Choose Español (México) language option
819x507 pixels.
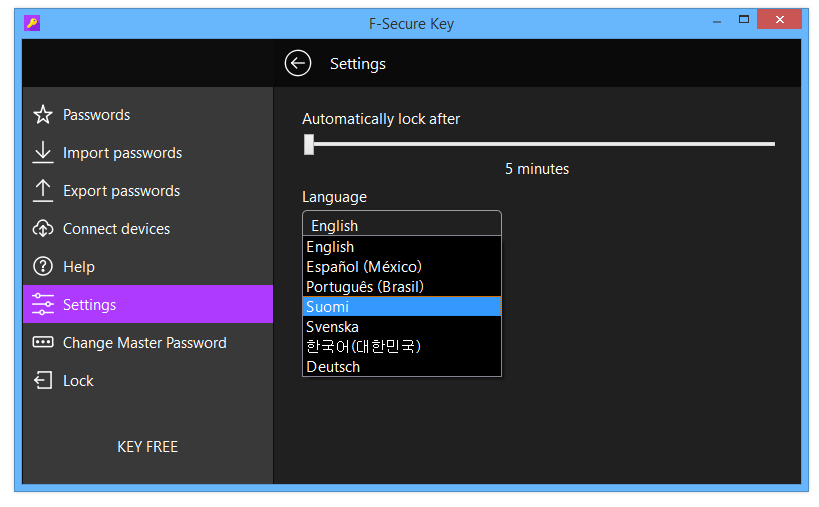click(x=402, y=266)
